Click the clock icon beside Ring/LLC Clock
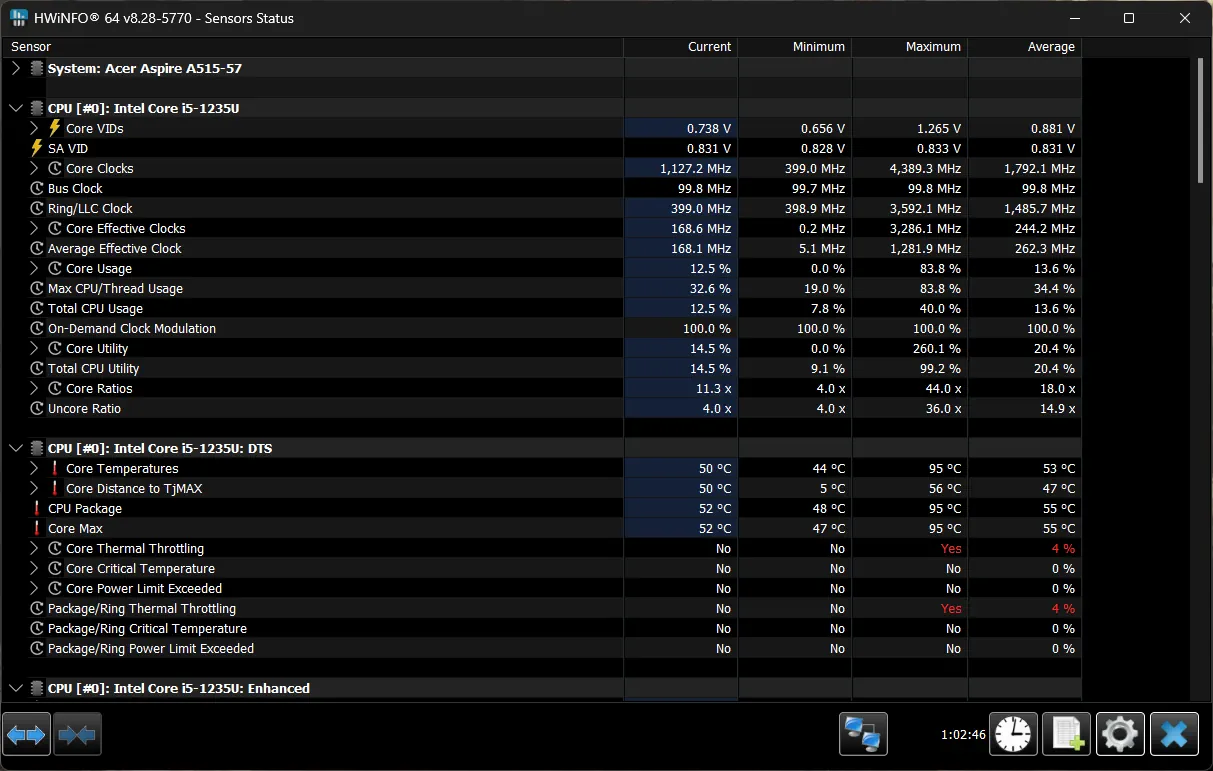 pyautogui.click(x=37, y=208)
